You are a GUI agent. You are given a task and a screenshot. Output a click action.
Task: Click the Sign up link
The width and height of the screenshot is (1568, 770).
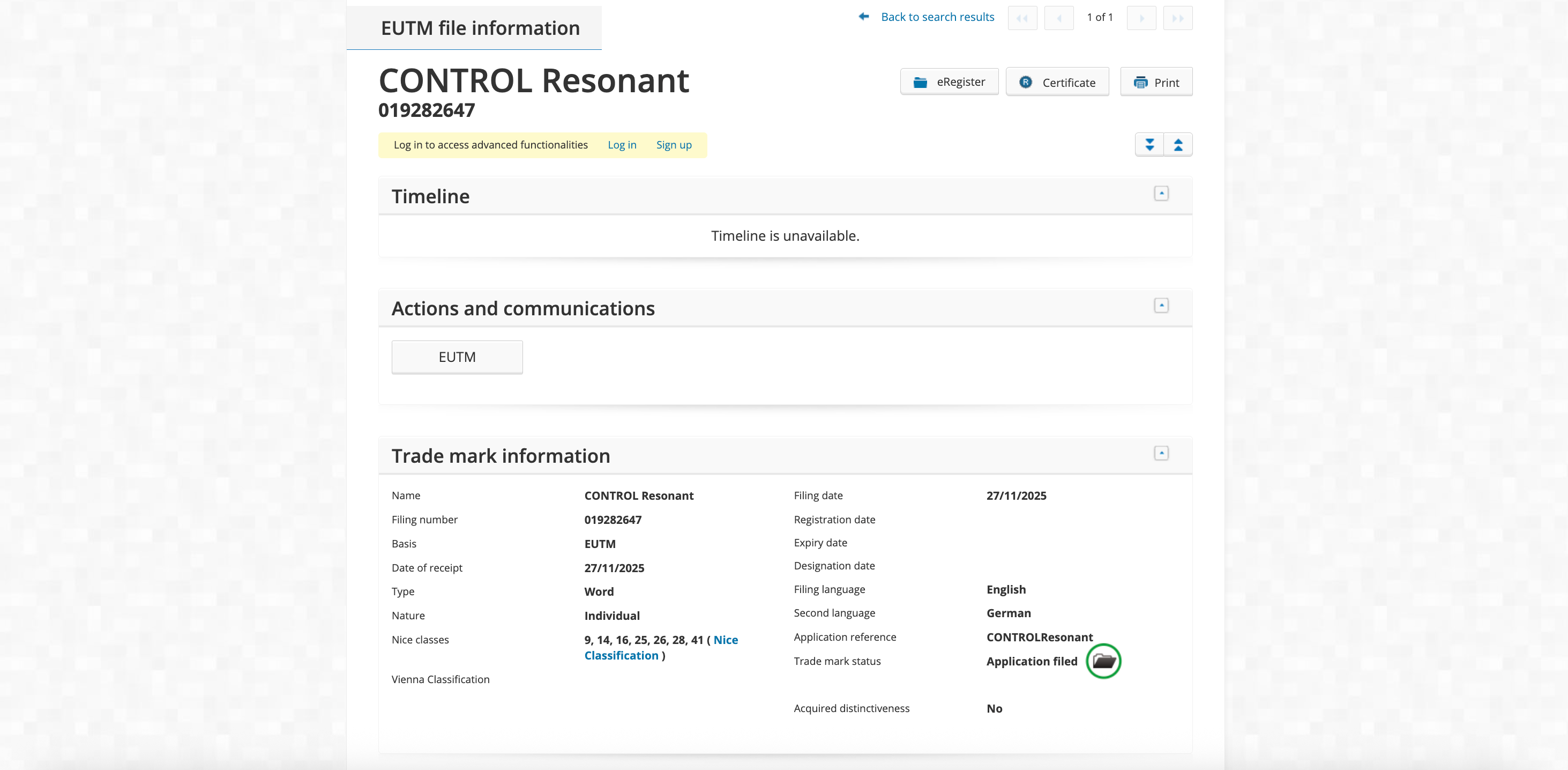click(x=673, y=145)
